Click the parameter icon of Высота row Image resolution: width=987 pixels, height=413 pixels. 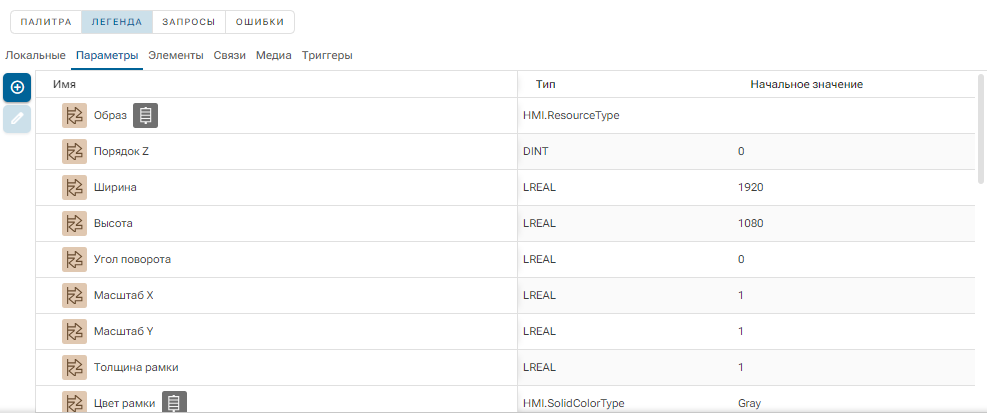[x=74, y=223]
